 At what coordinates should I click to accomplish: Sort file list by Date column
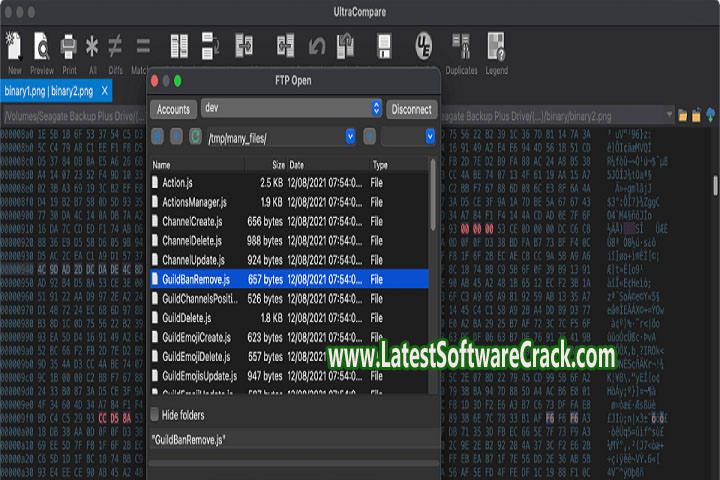tap(329, 165)
